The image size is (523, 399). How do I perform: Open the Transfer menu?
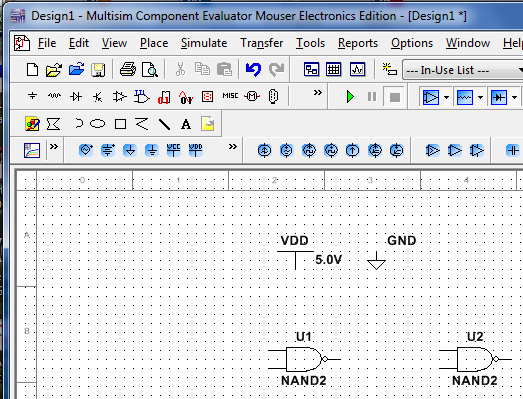(x=262, y=43)
